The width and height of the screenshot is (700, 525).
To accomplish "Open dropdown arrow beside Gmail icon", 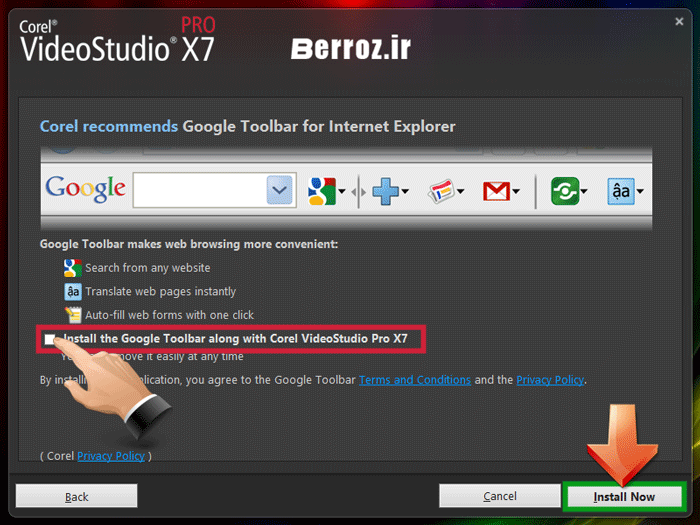I will click(516, 192).
